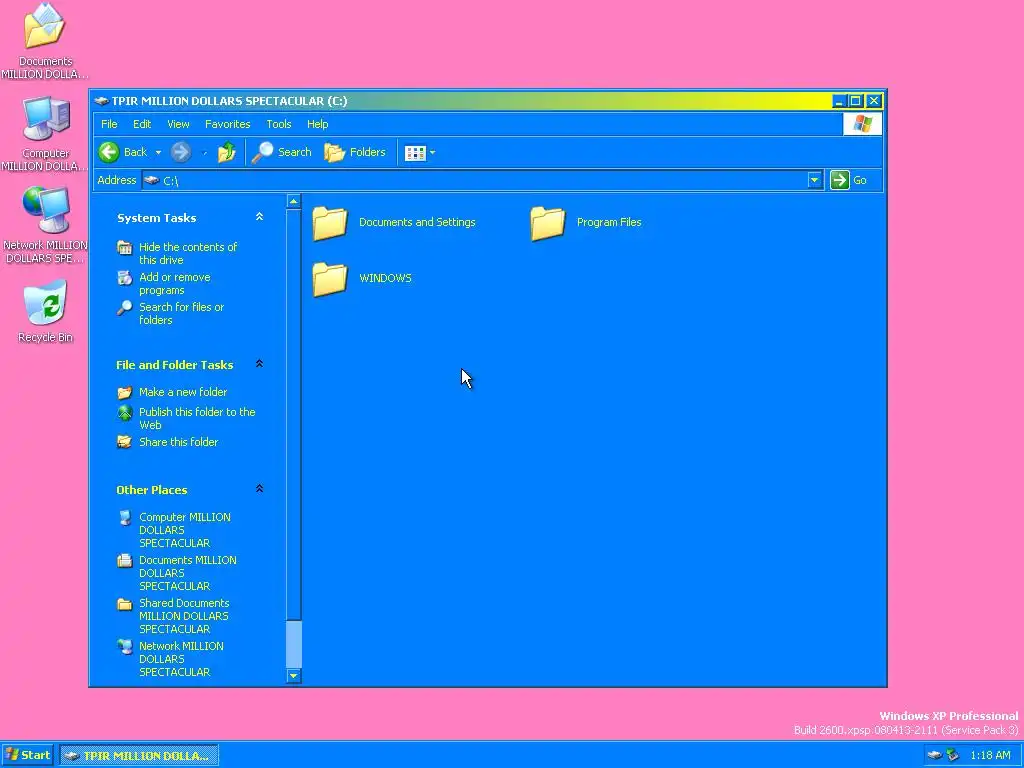Select the Program Files folder icon
Viewport: 1024px width, 768px height.
tap(547, 223)
